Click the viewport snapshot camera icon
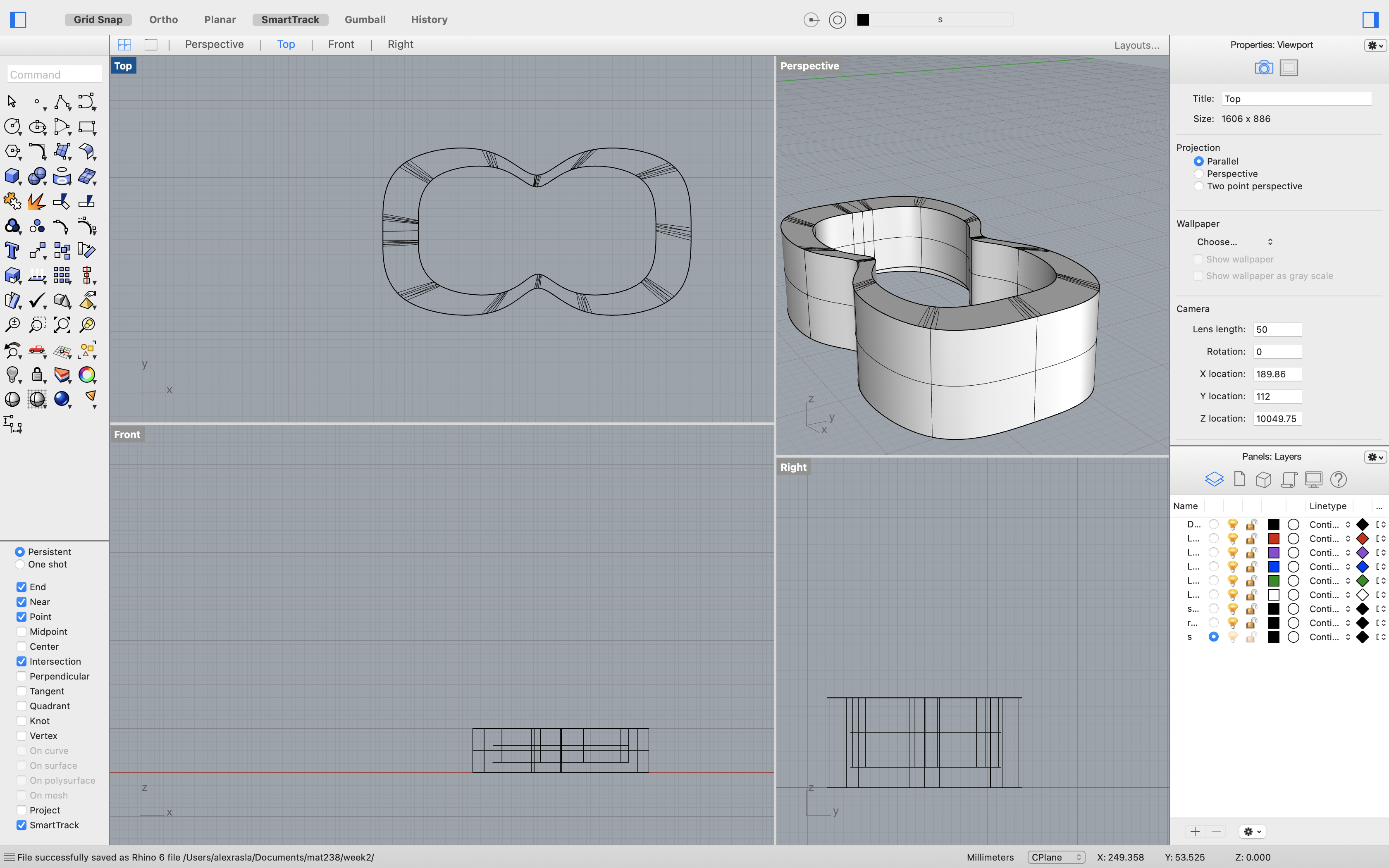 pyautogui.click(x=1263, y=67)
